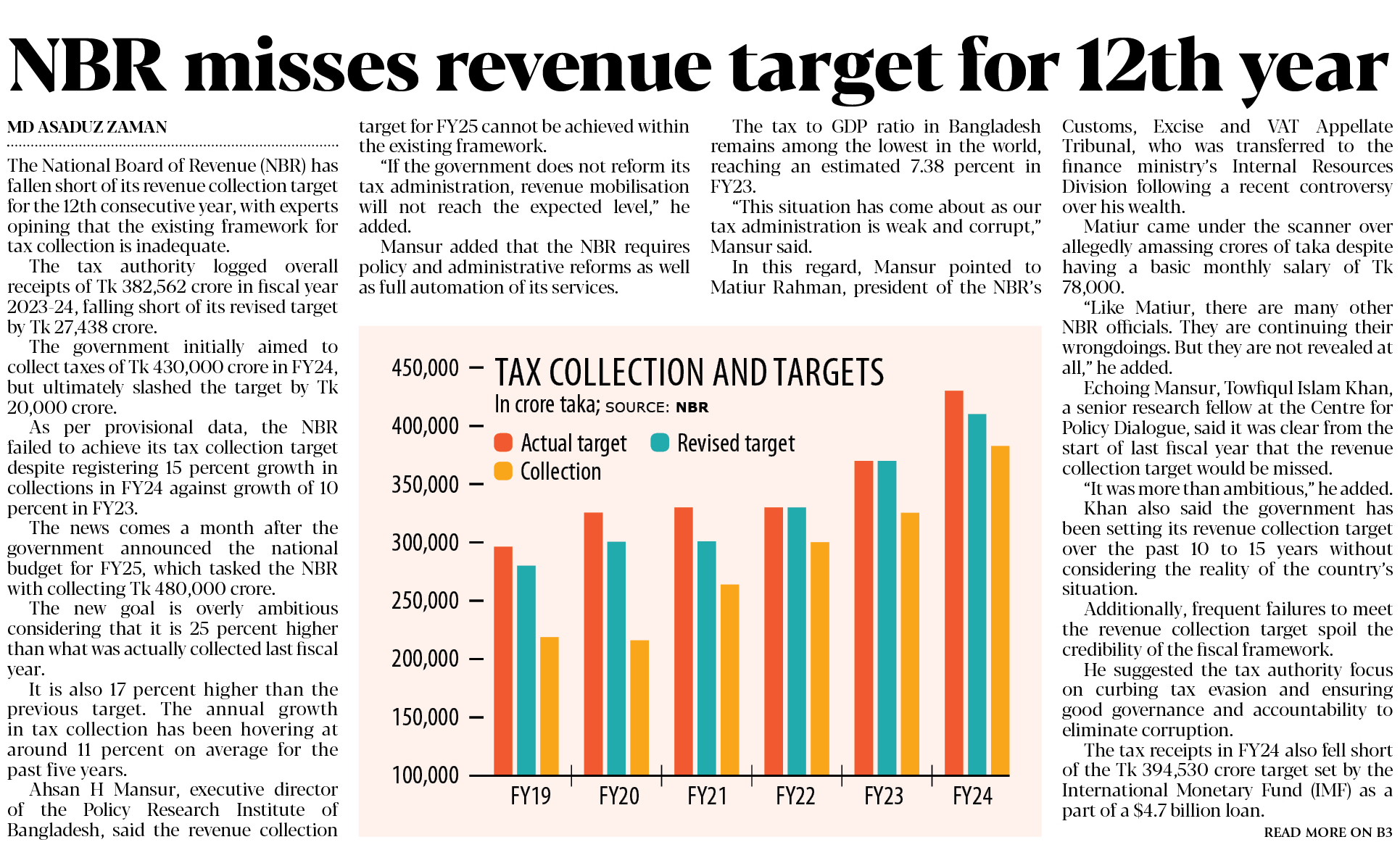Click the chart title TAX COLLECTION AND TARGETS
This screenshot has width=1400, height=850.
[689, 372]
